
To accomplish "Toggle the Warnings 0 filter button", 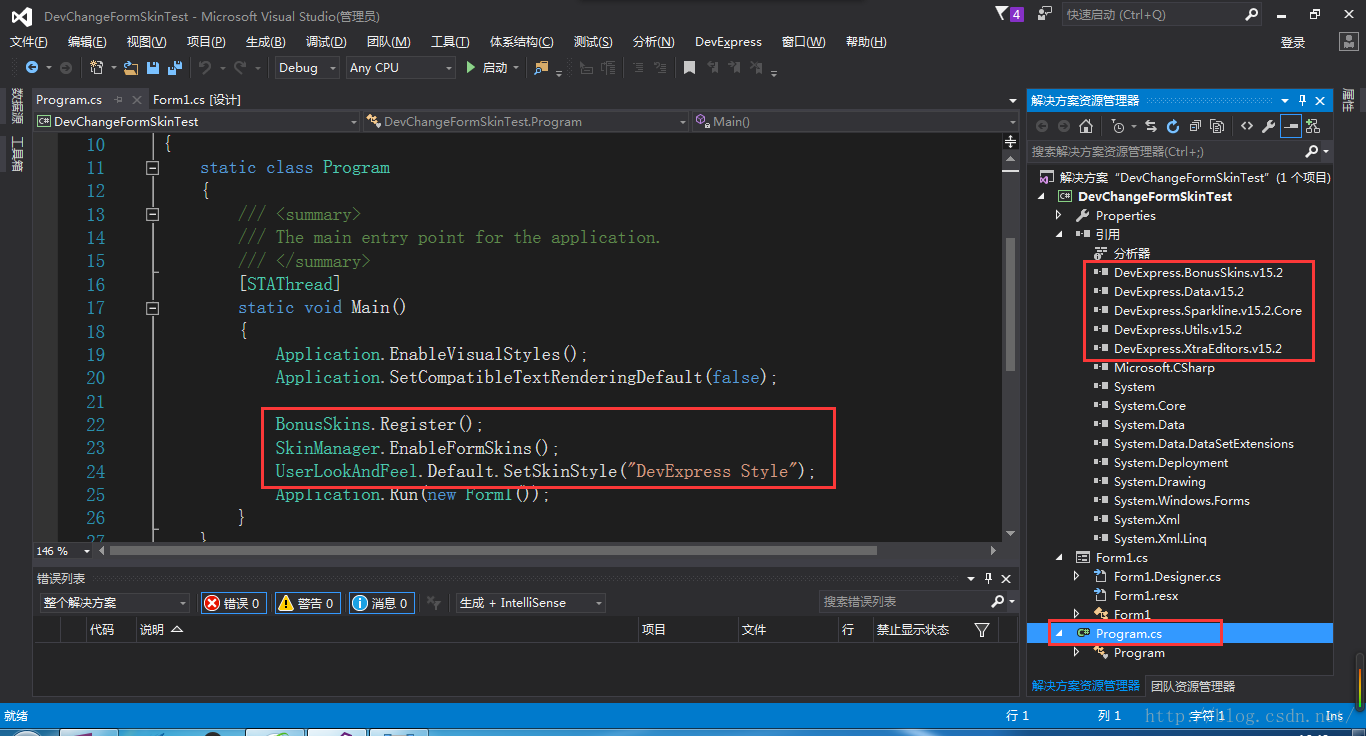I will [308, 603].
